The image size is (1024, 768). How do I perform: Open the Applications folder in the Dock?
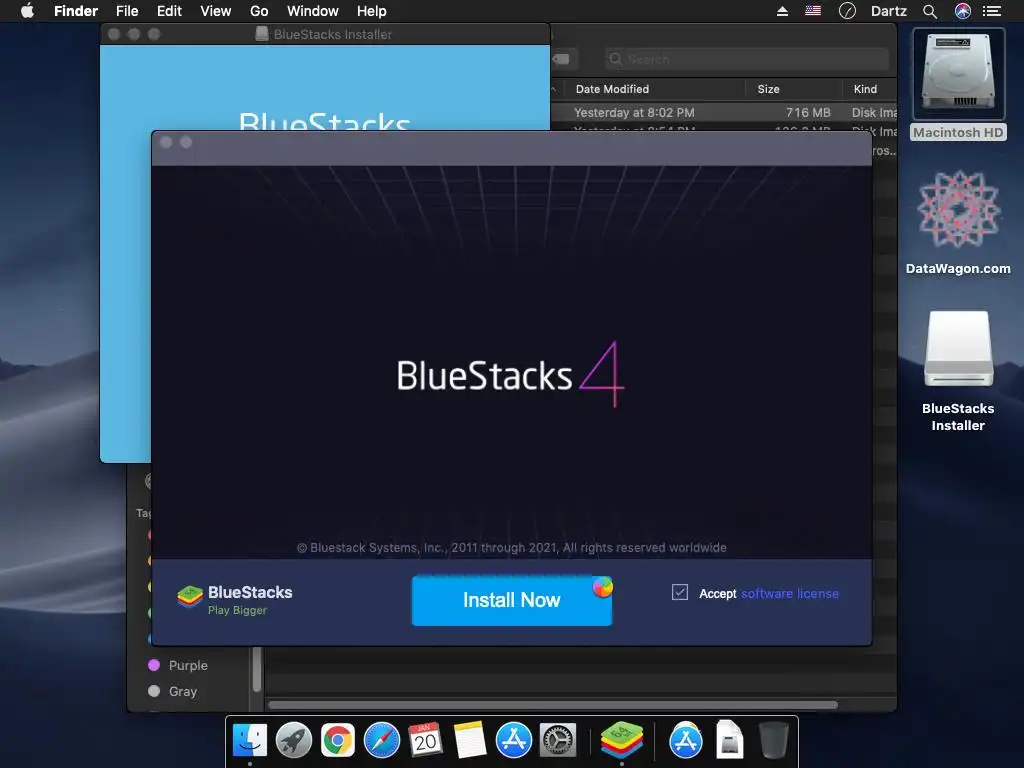[686, 740]
